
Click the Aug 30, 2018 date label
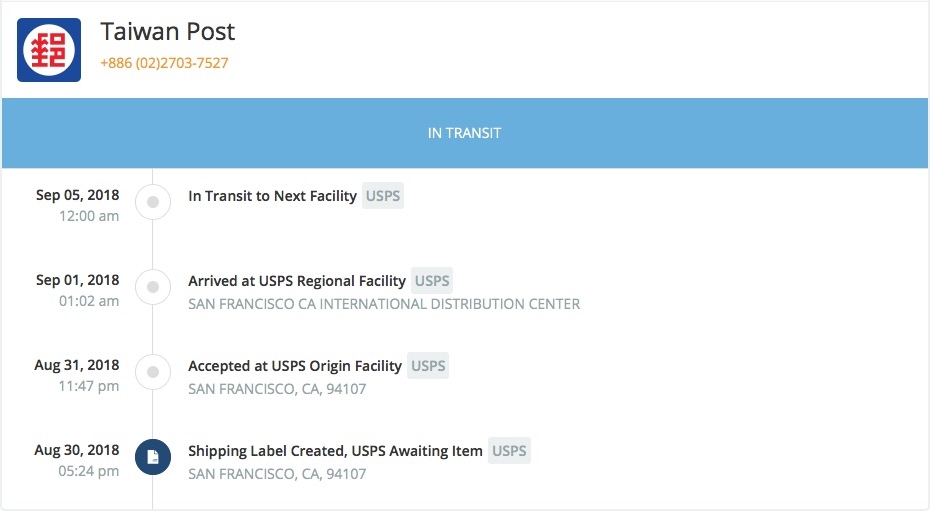(77, 450)
